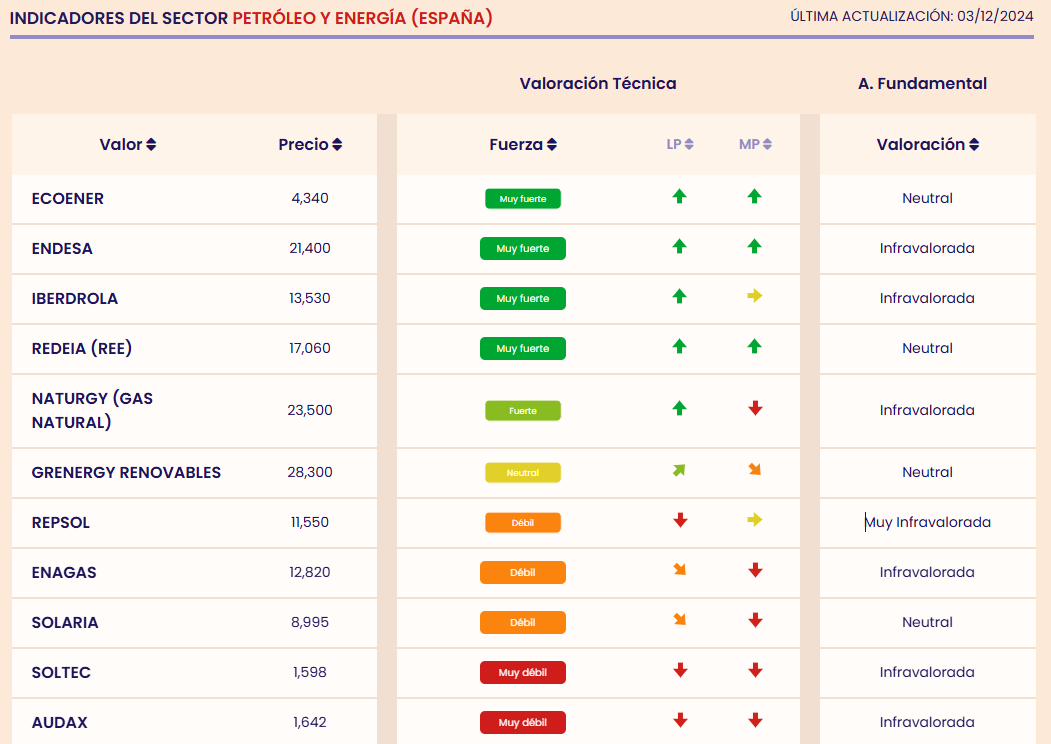
Task: Sort by the MP column header
Action: [755, 144]
